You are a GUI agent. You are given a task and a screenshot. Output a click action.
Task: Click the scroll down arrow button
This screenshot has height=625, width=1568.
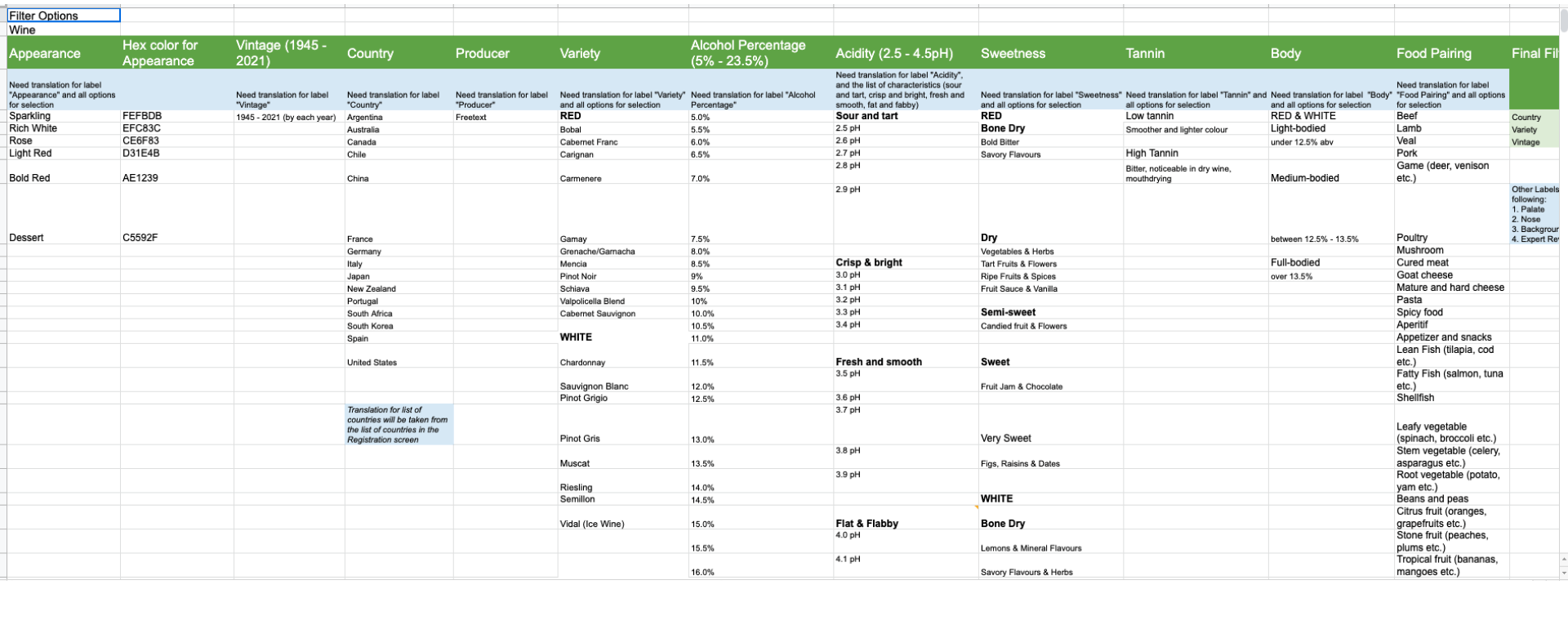1562,573
